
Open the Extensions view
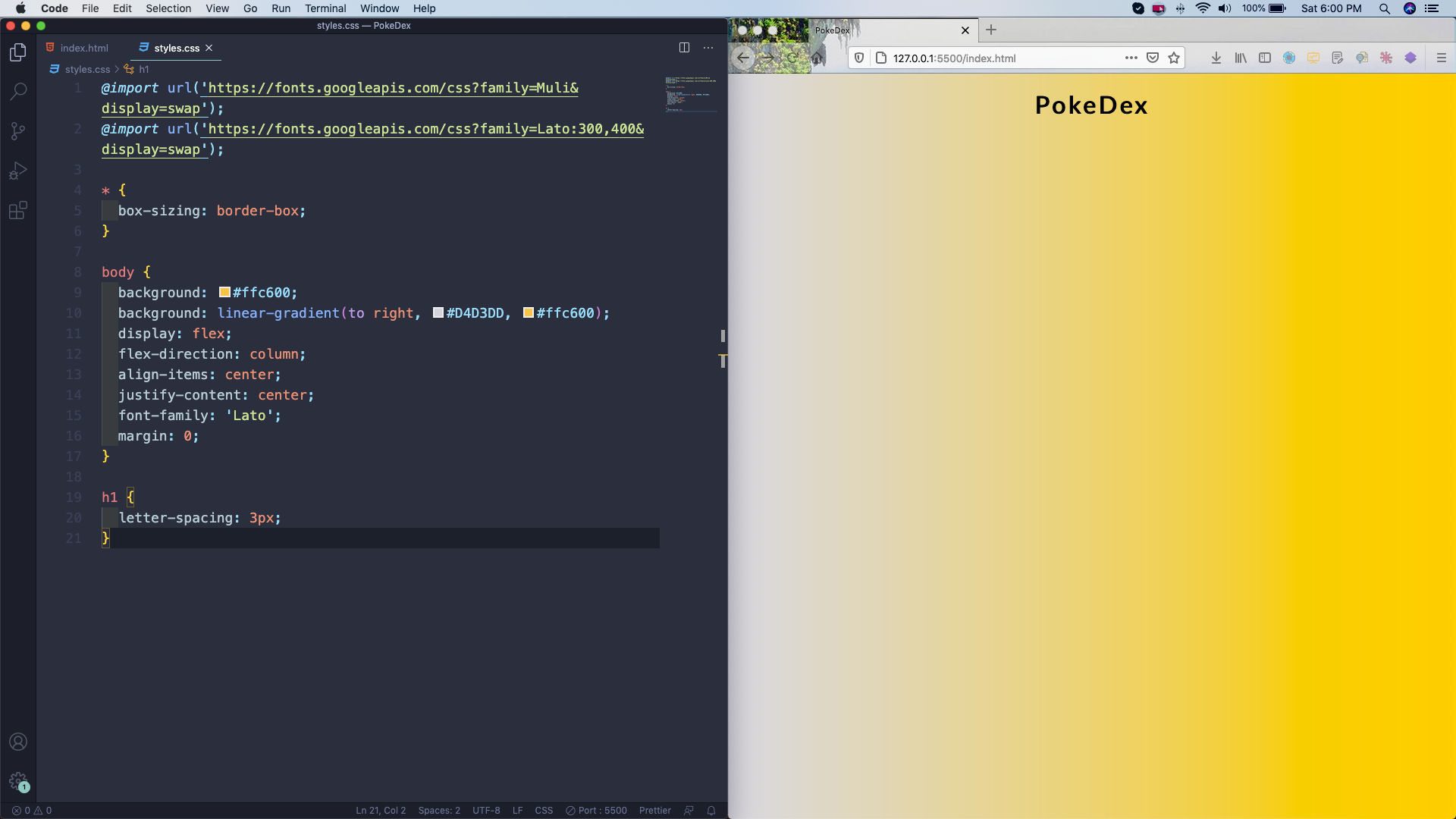click(x=18, y=210)
